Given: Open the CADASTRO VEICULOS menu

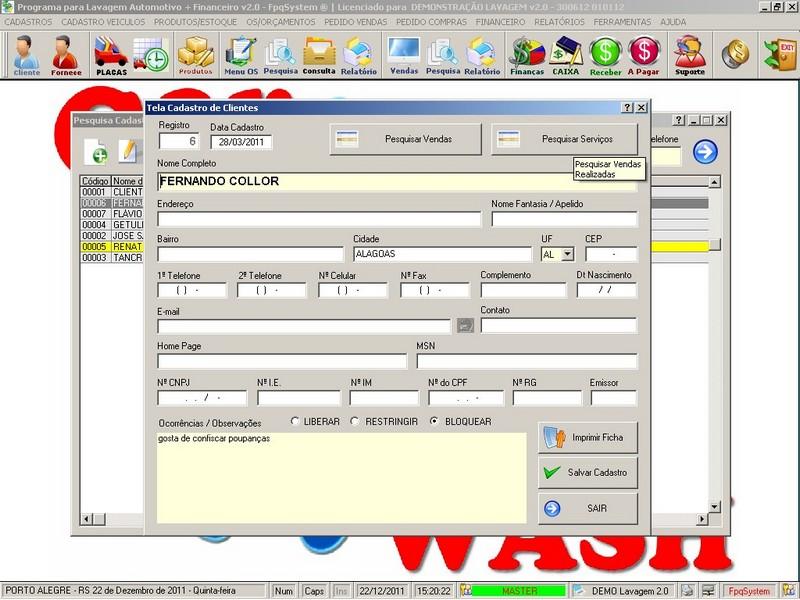Looking at the screenshot, I should coord(103,22).
